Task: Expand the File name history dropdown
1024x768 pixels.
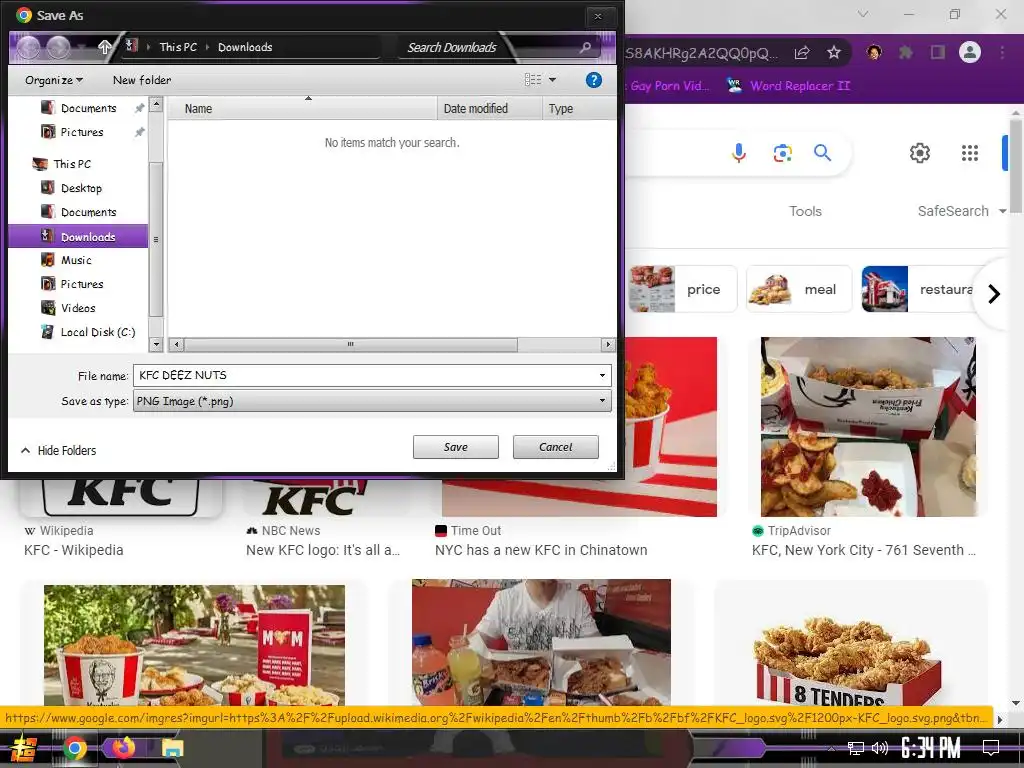Action: tap(602, 376)
